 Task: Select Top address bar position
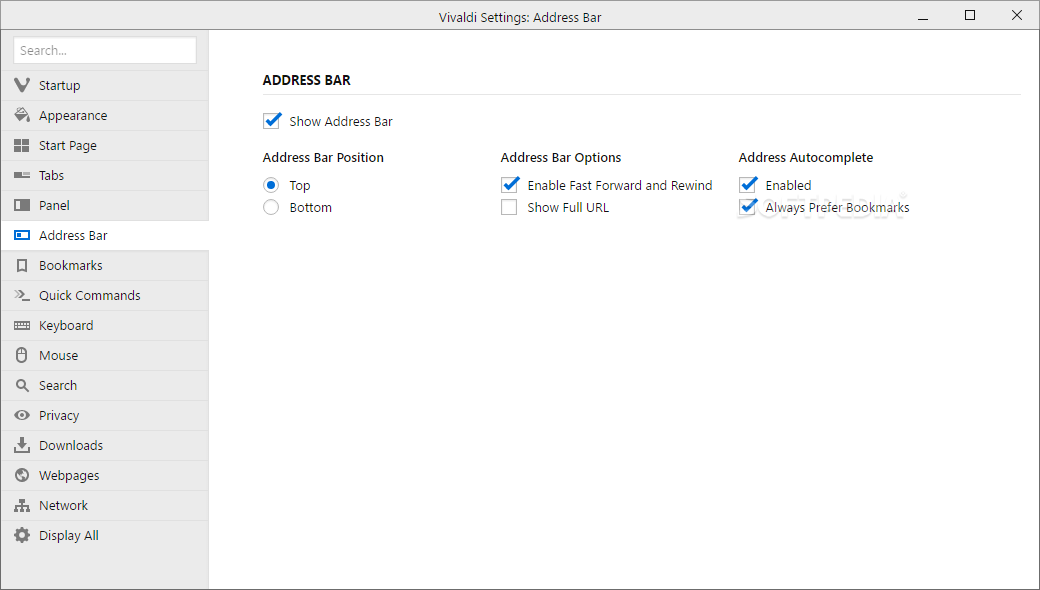point(271,185)
